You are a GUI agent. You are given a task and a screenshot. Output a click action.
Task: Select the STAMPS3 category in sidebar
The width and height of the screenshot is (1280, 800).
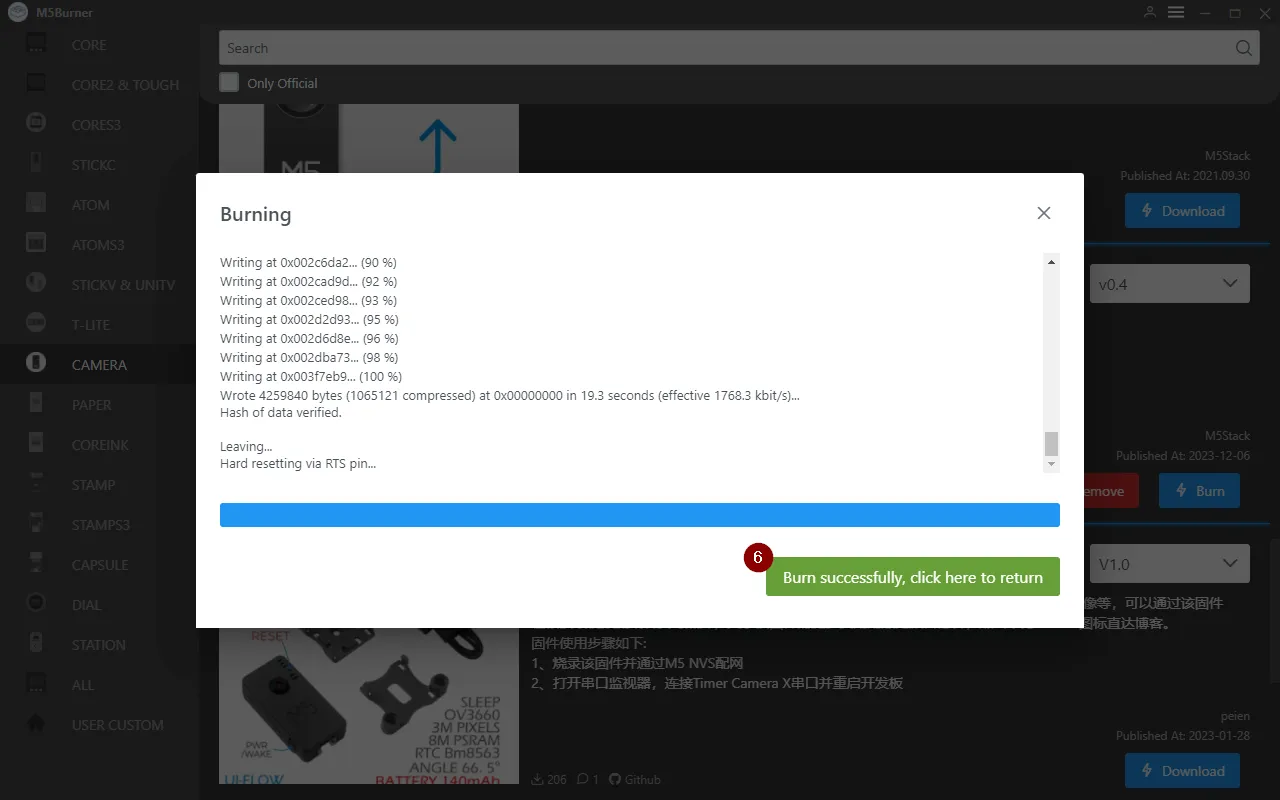coord(100,525)
